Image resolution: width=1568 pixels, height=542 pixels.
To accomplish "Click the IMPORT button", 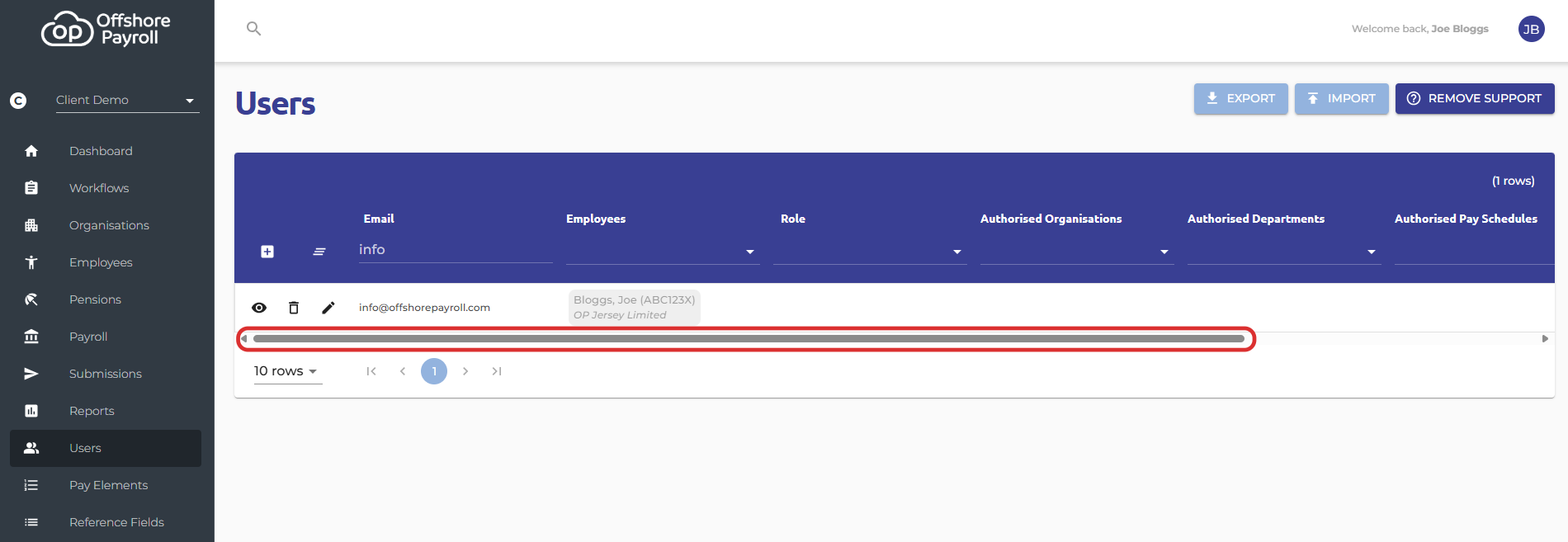I will [x=1341, y=98].
